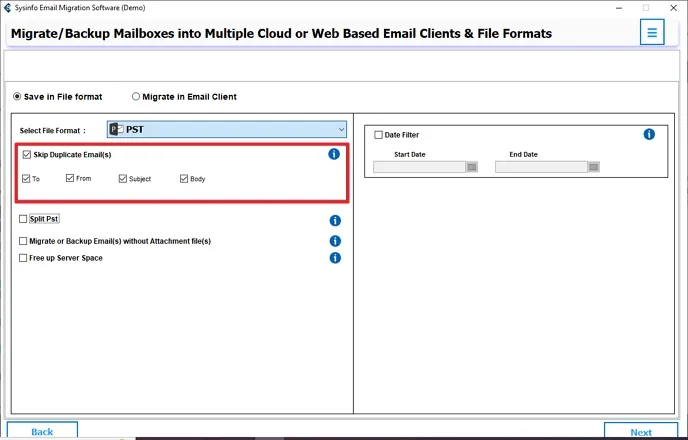Viewport: 688px width, 440px height.
Task: Close the Sysinfo Email Migration window
Action: click(x=674, y=8)
